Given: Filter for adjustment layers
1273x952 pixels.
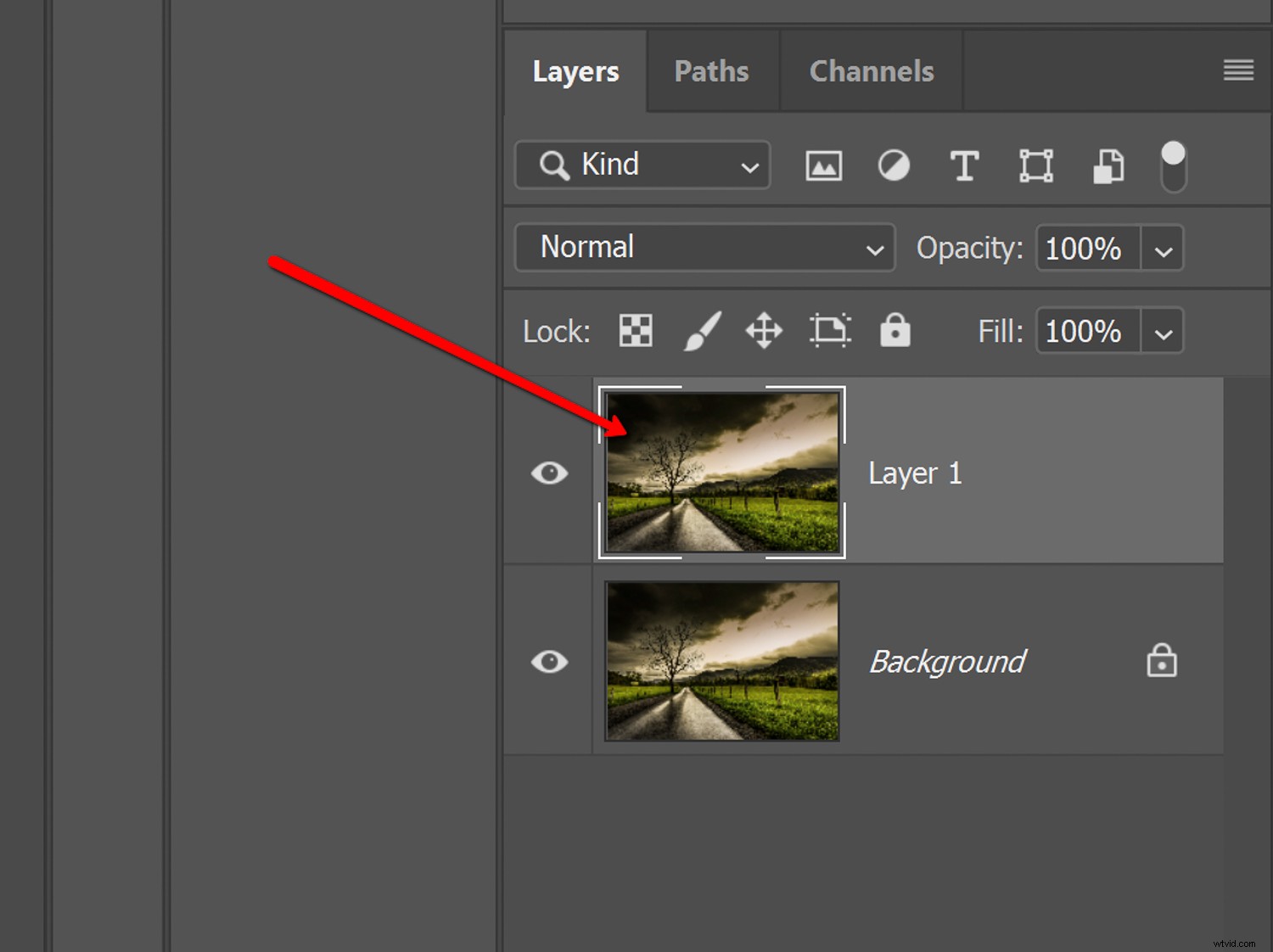Looking at the screenshot, I should (x=894, y=165).
